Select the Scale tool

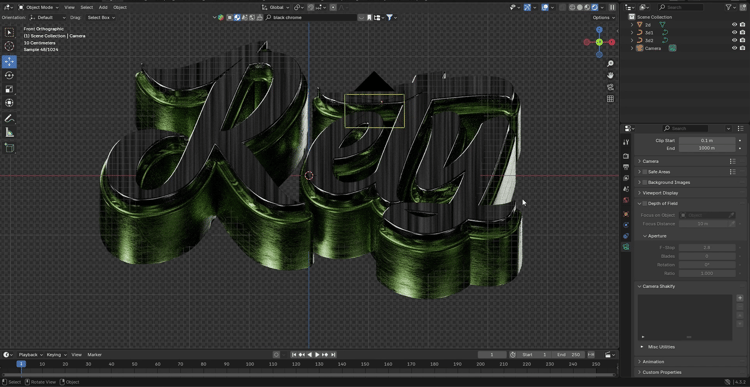pyautogui.click(x=9, y=89)
